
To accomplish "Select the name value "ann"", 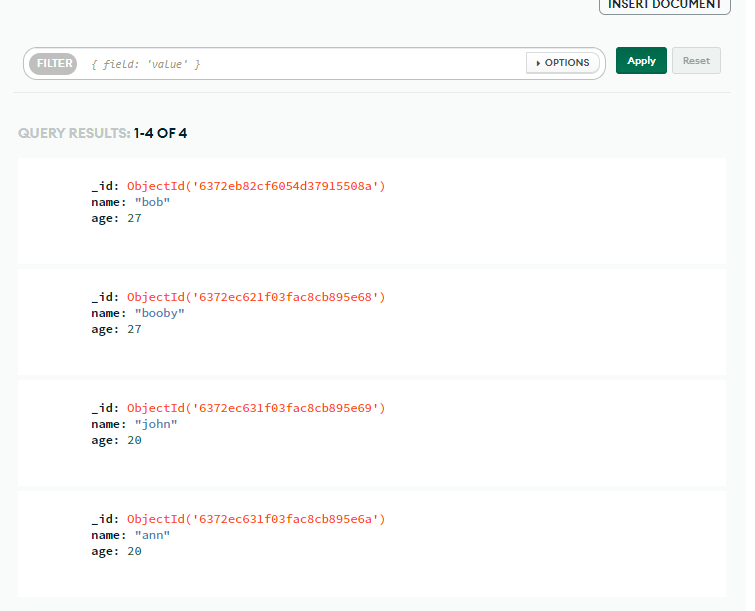I will (x=152, y=535).
